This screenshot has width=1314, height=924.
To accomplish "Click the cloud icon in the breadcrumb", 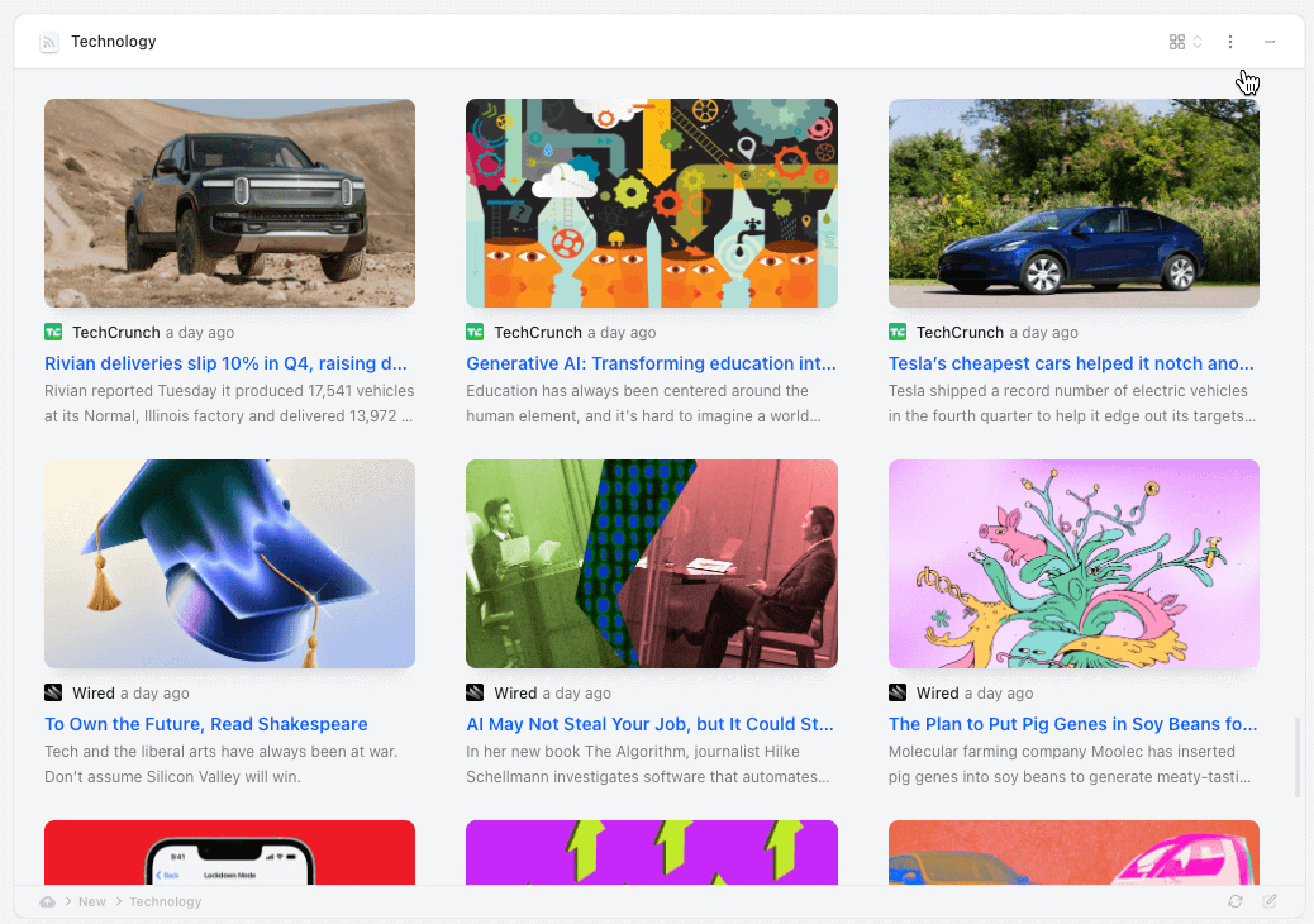I will 47,902.
